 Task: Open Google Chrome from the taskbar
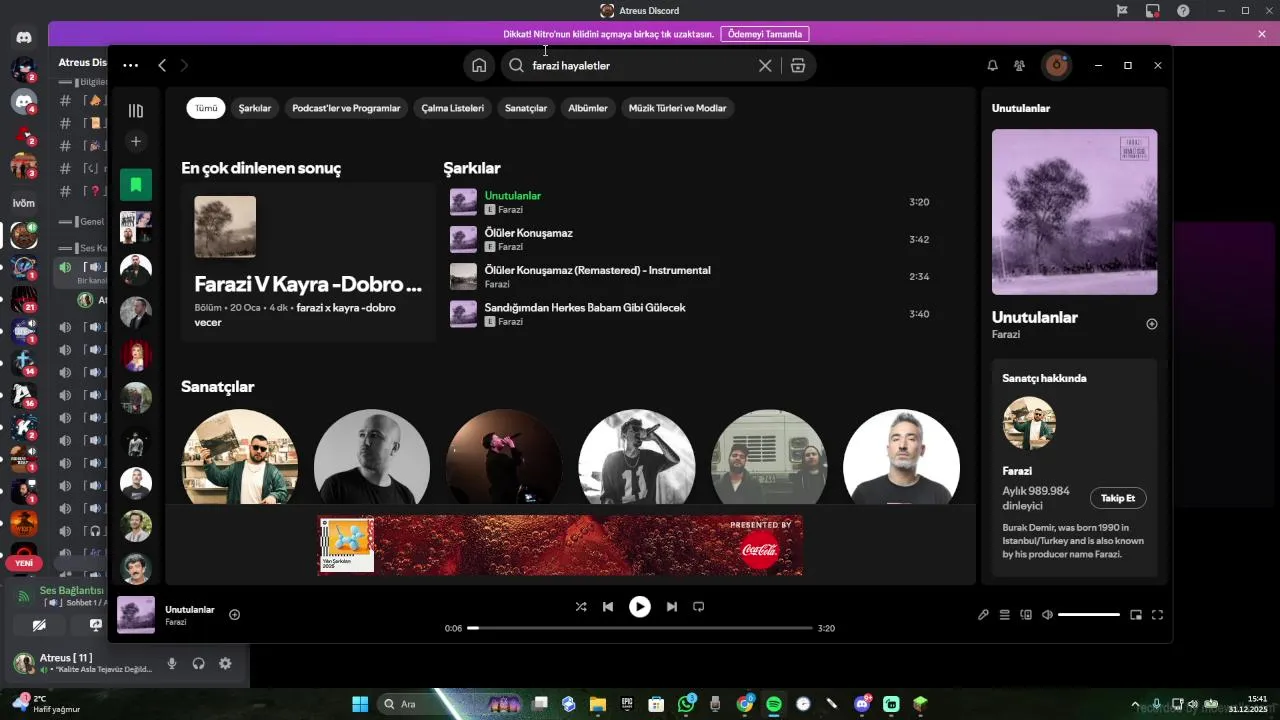745,704
